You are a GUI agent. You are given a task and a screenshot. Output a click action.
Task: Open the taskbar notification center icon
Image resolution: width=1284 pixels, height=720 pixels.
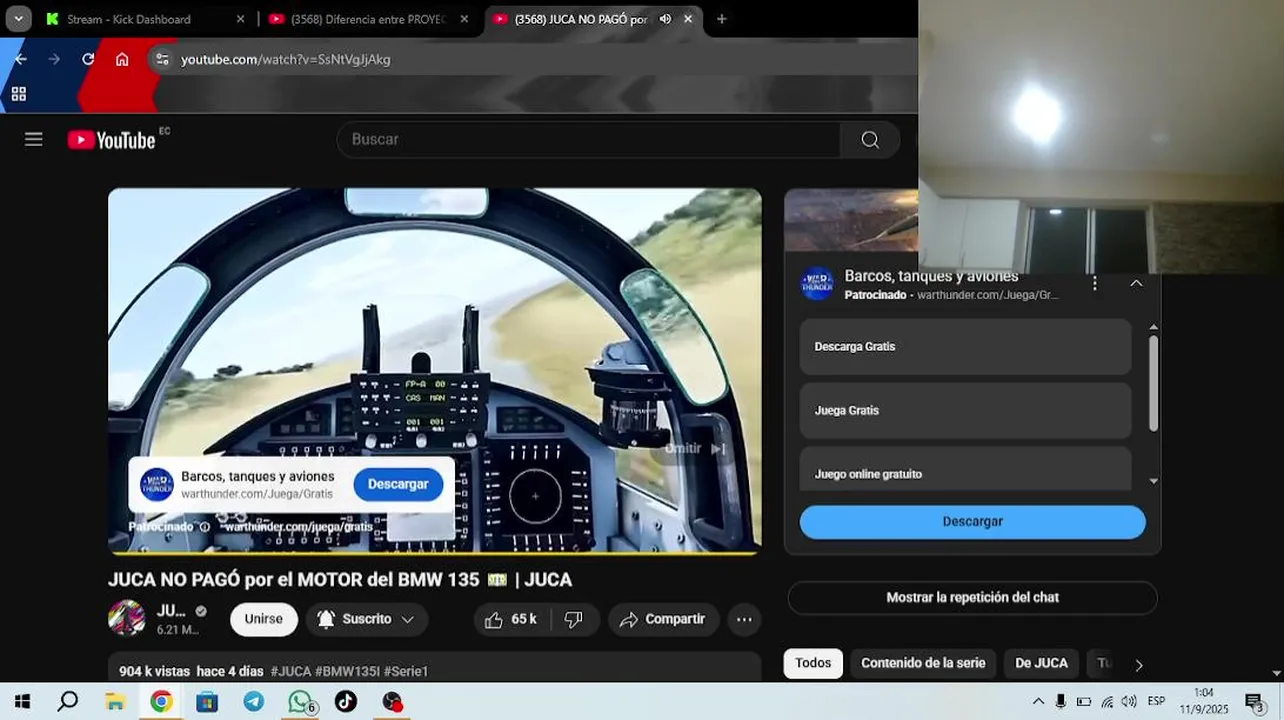tap(1255, 702)
